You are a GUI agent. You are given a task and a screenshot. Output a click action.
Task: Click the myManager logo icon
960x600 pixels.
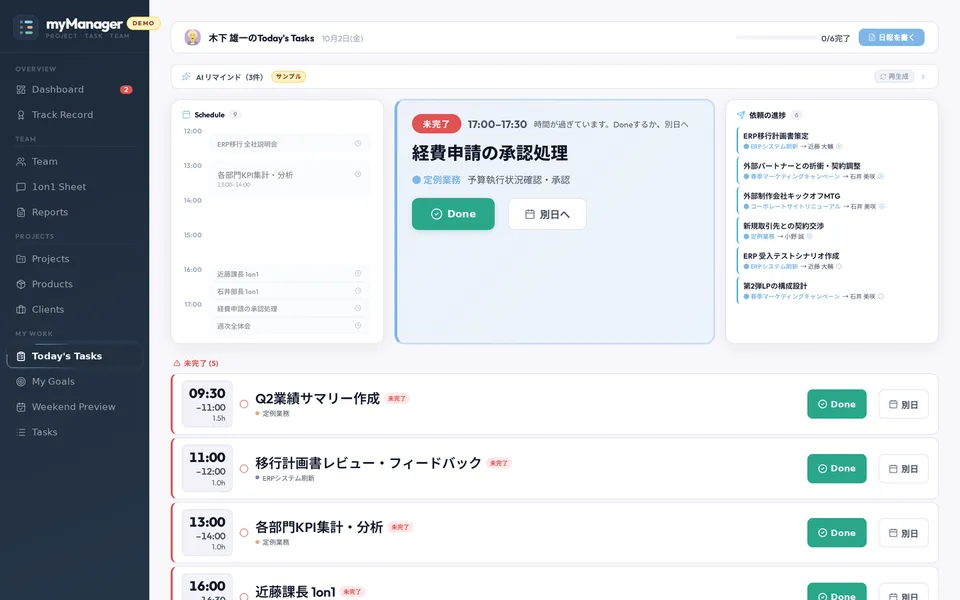[26, 27]
